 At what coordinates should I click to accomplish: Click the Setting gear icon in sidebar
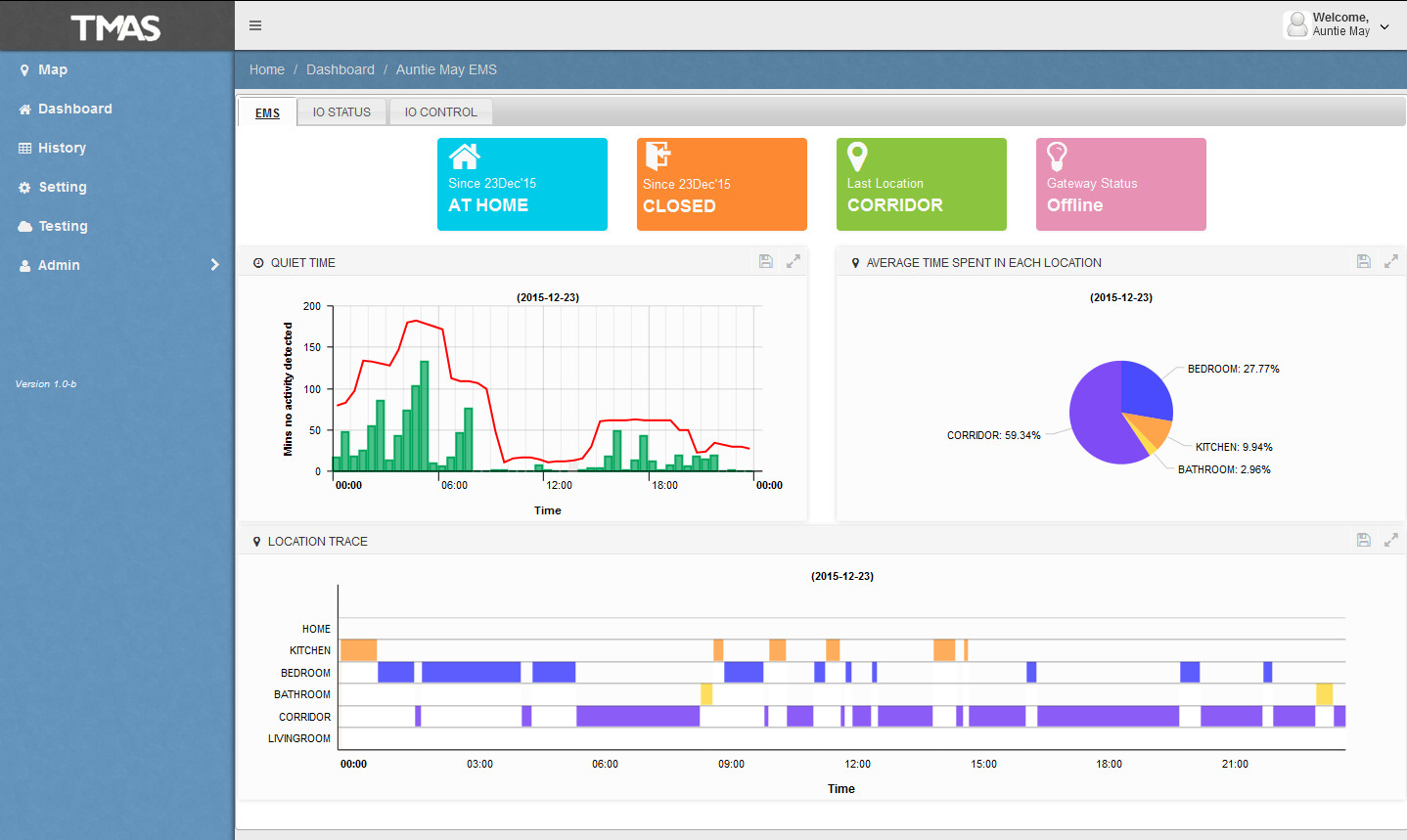pos(24,188)
